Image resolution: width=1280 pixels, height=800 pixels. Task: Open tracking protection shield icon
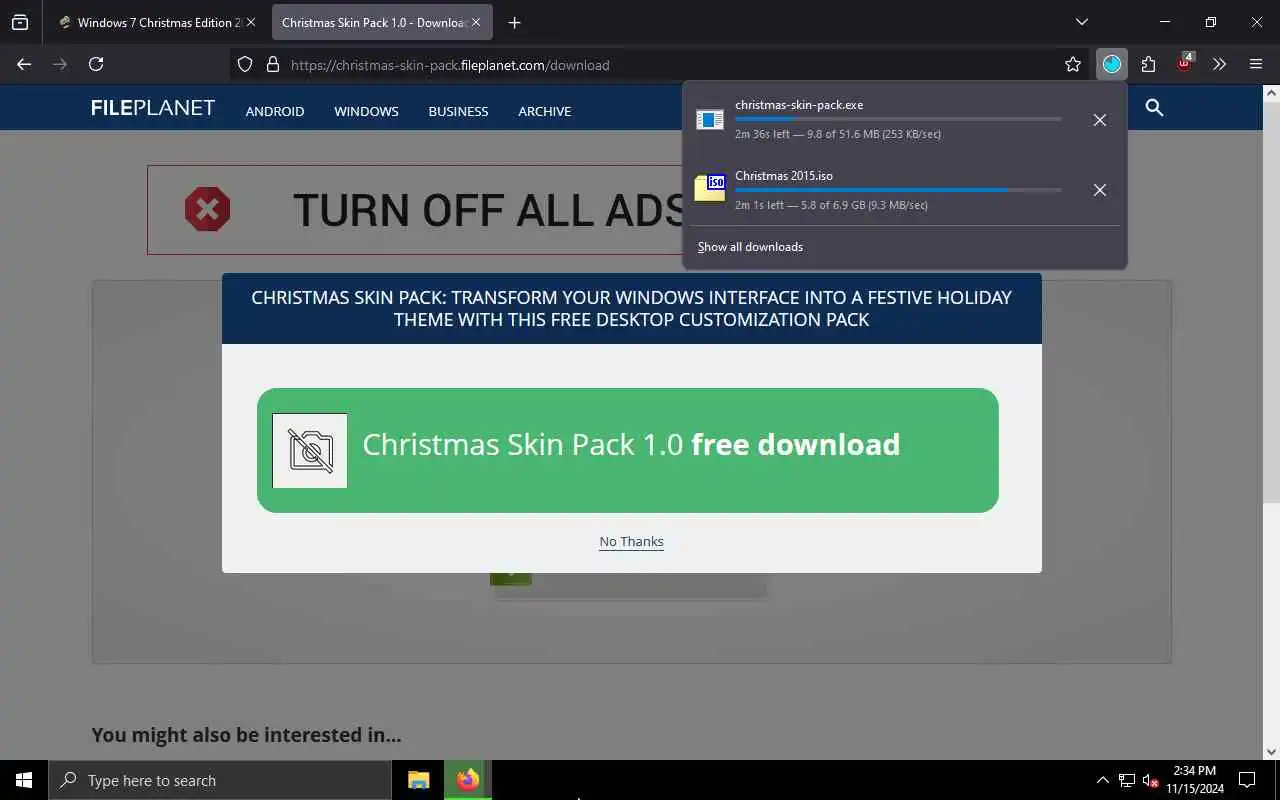click(x=245, y=65)
